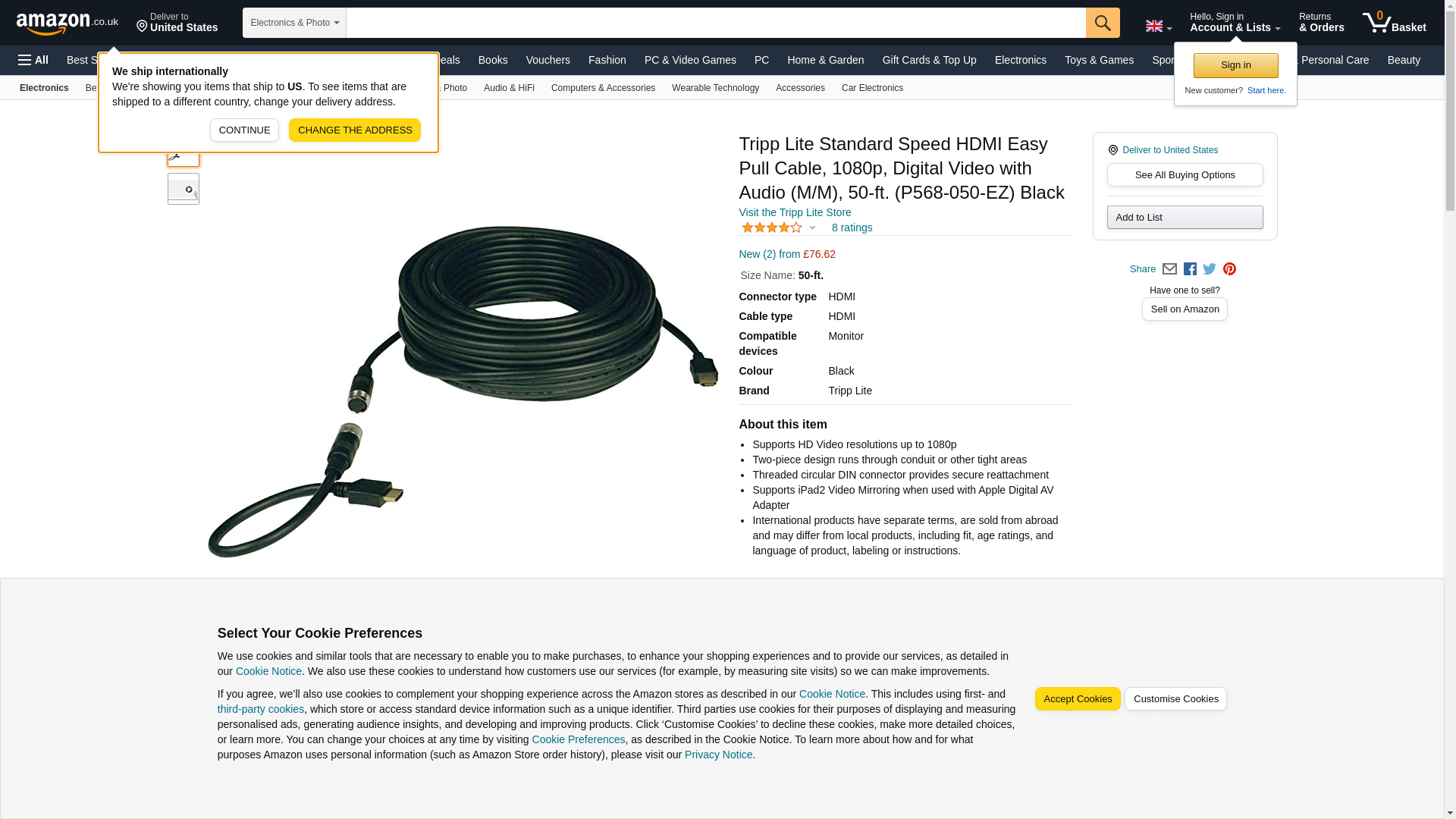Click the search magnifier button
Viewport: 1456px width, 819px height.
click(x=1103, y=23)
